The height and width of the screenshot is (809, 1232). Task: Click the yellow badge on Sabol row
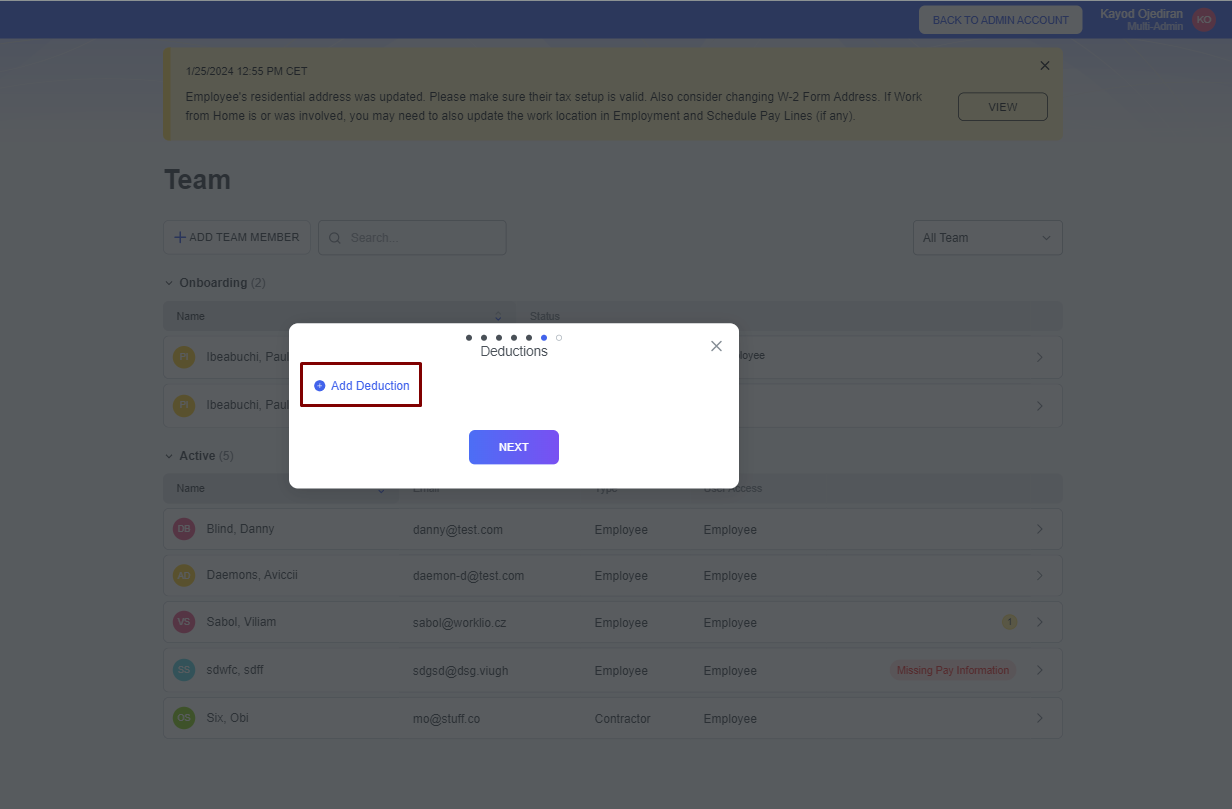(1009, 622)
